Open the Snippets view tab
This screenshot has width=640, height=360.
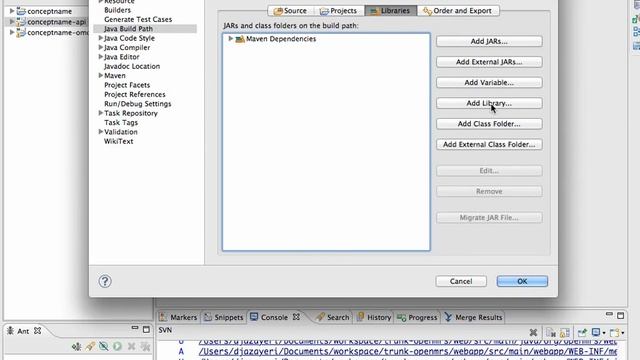[224, 317]
